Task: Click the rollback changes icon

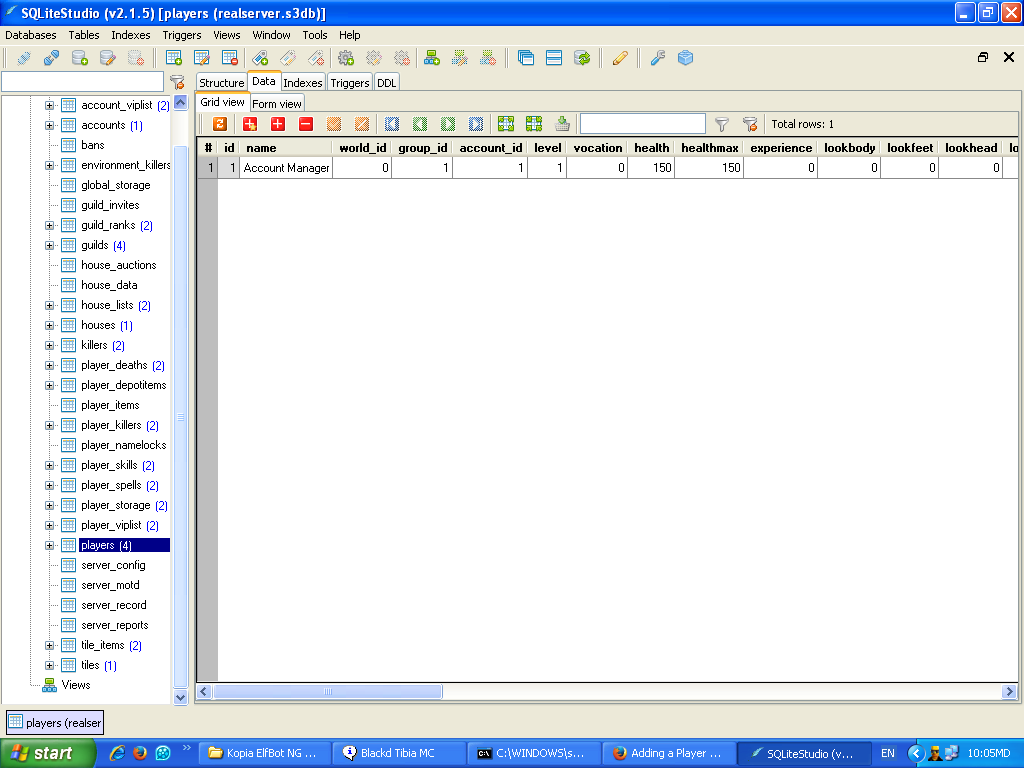Action: click(x=362, y=124)
